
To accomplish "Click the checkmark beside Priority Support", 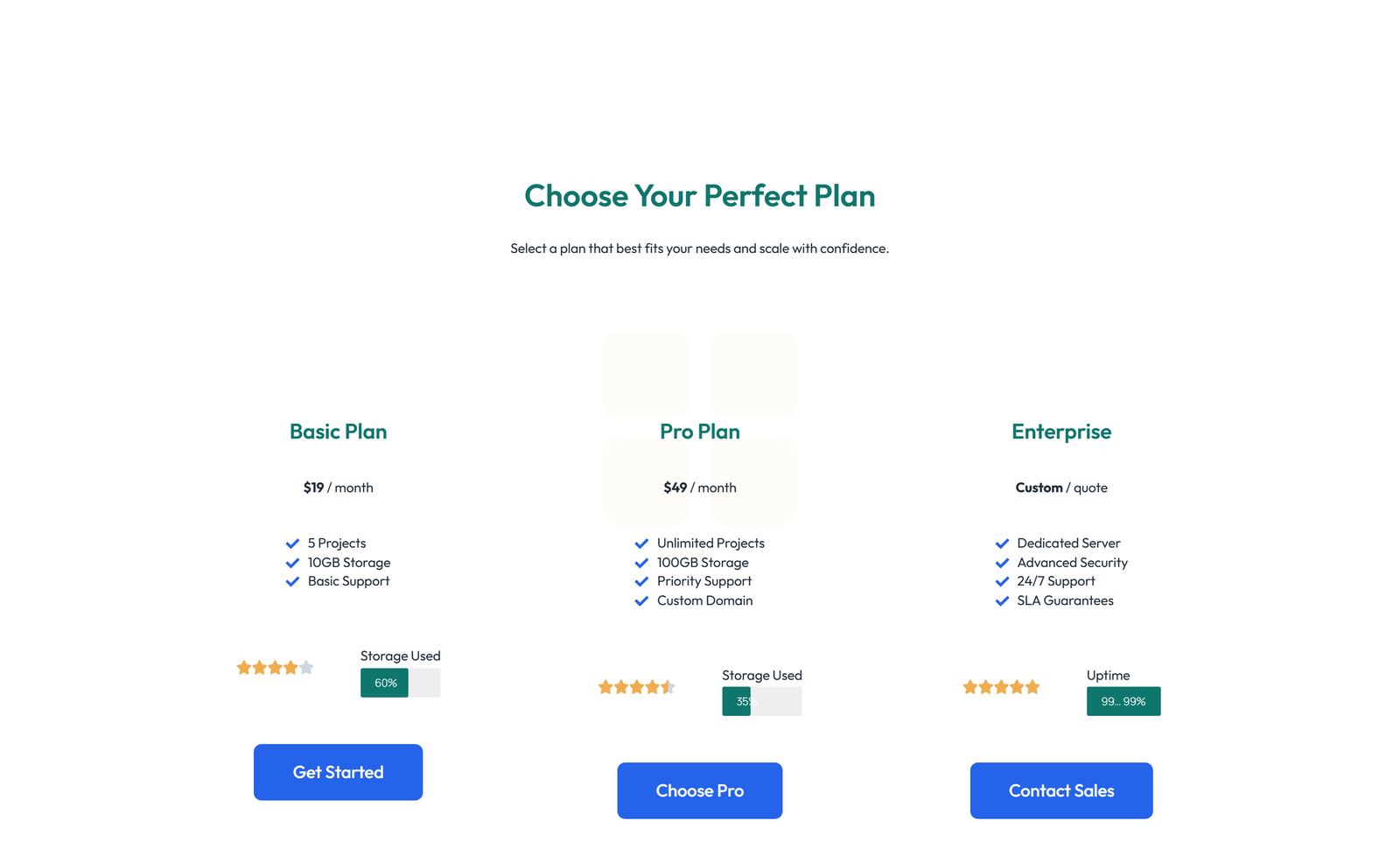I will [641, 581].
